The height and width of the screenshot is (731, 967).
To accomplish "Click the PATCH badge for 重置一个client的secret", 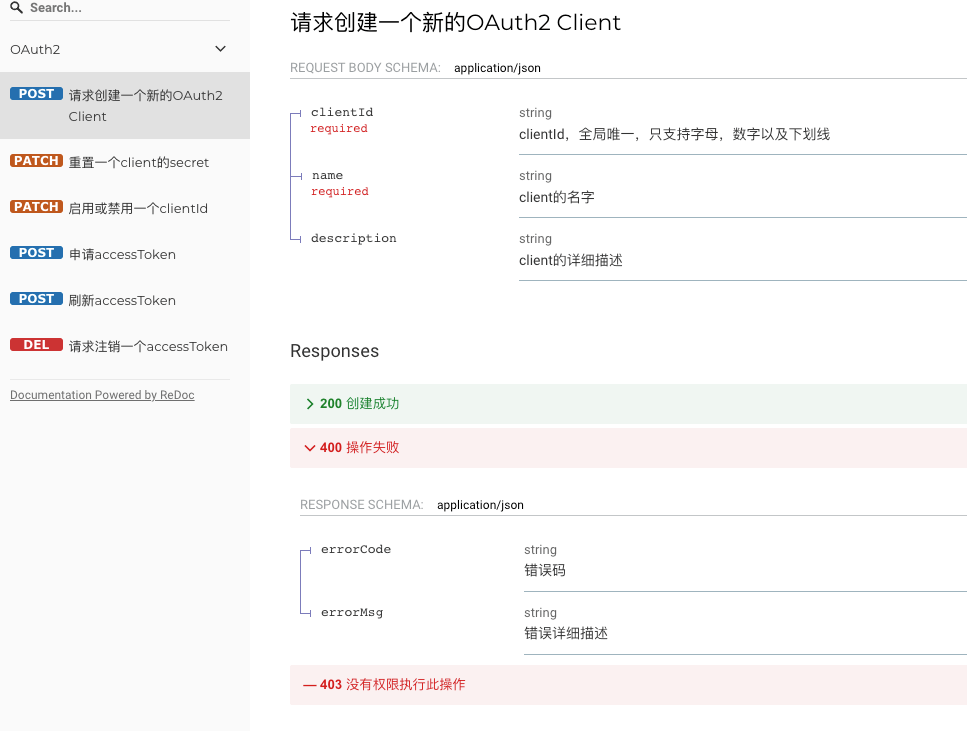I will [36, 161].
